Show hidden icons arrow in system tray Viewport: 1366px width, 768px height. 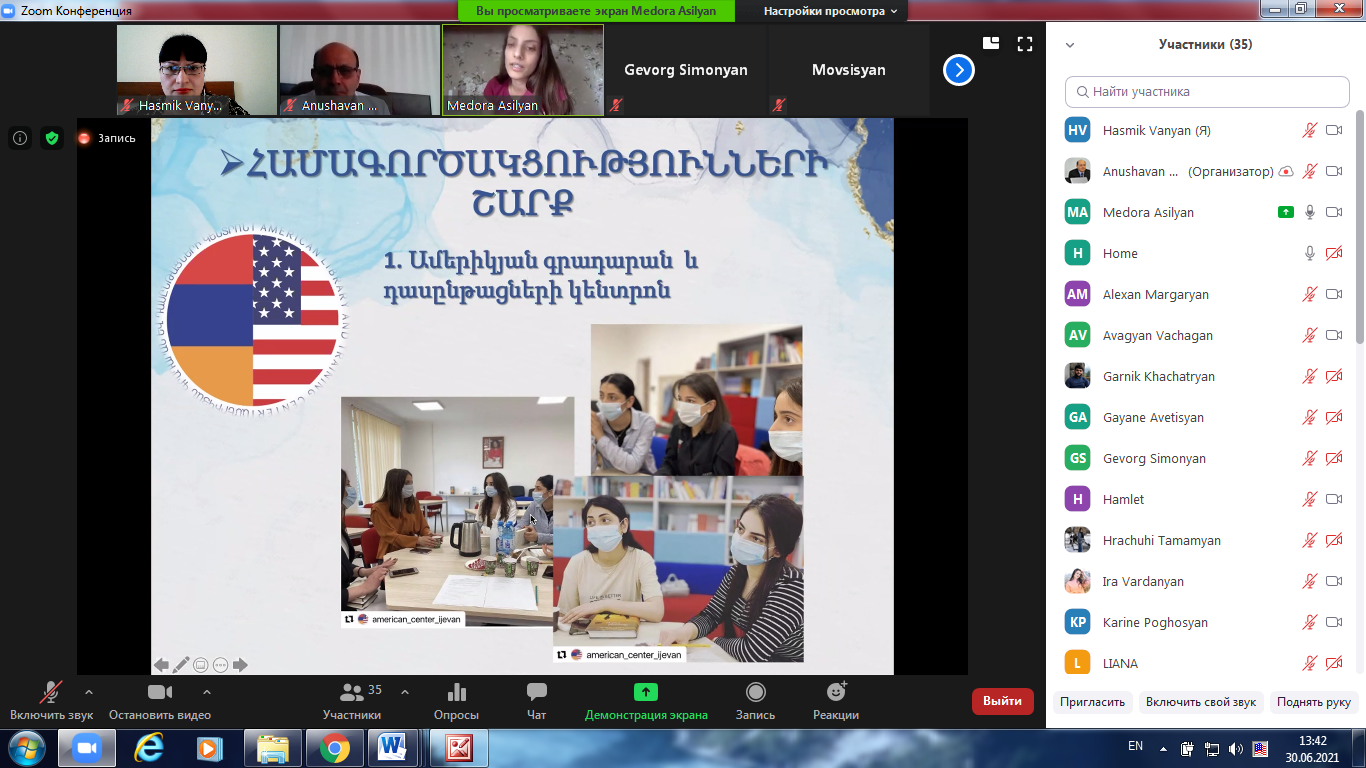click(x=1163, y=748)
